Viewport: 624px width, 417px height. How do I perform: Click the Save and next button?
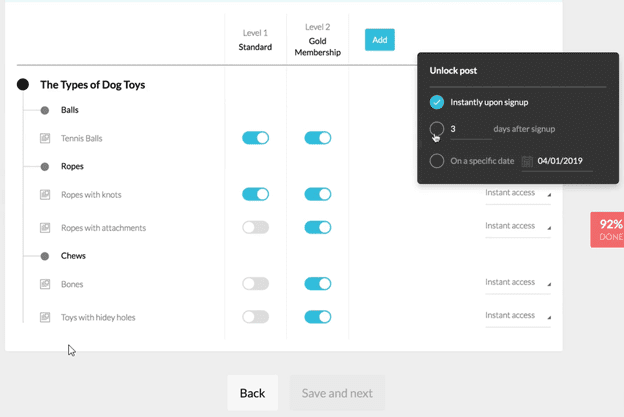tap(337, 393)
